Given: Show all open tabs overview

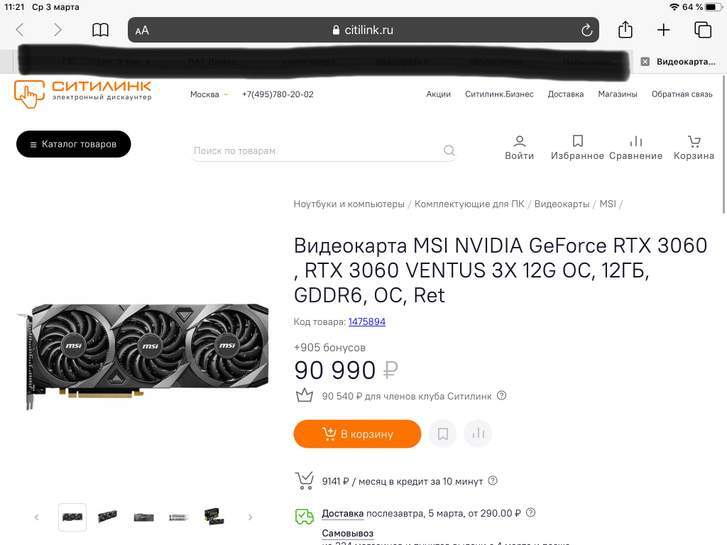Looking at the screenshot, I should (702, 30).
